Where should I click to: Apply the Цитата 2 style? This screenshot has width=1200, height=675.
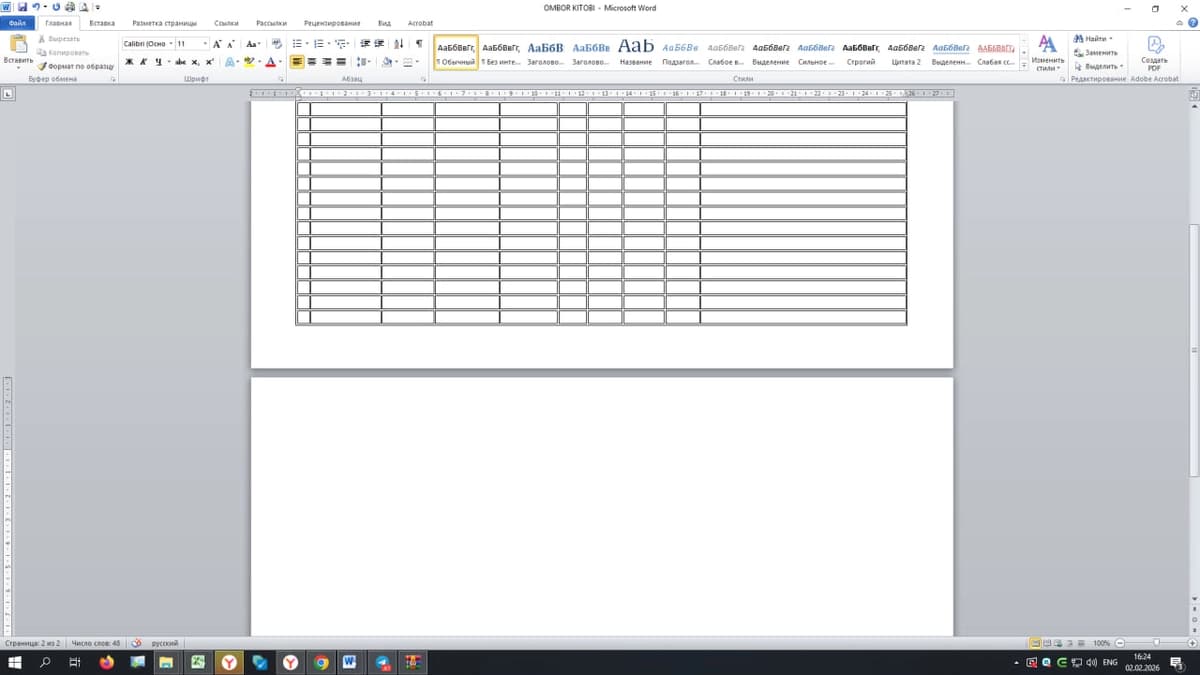tap(906, 52)
